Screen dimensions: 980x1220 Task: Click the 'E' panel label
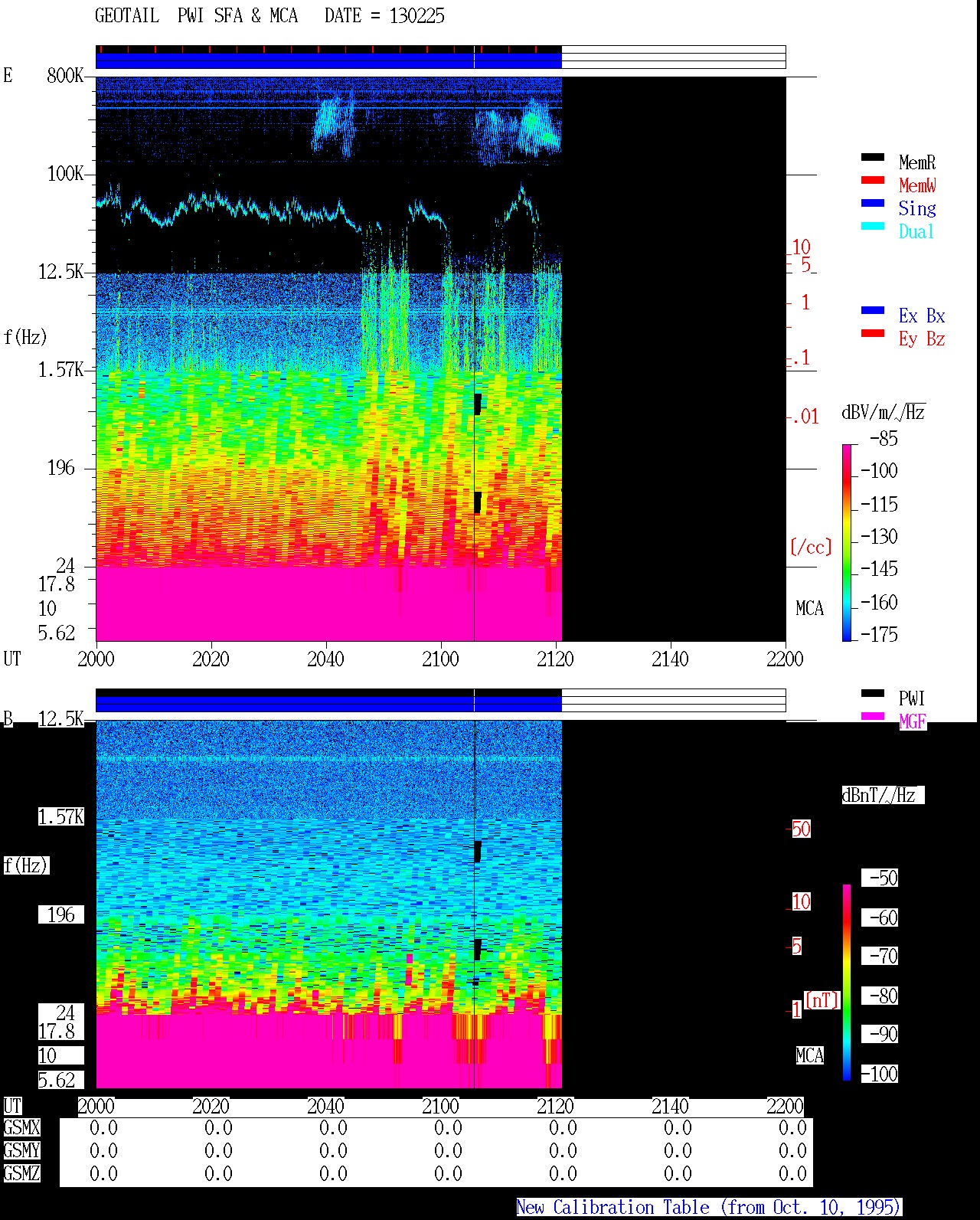(8, 75)
